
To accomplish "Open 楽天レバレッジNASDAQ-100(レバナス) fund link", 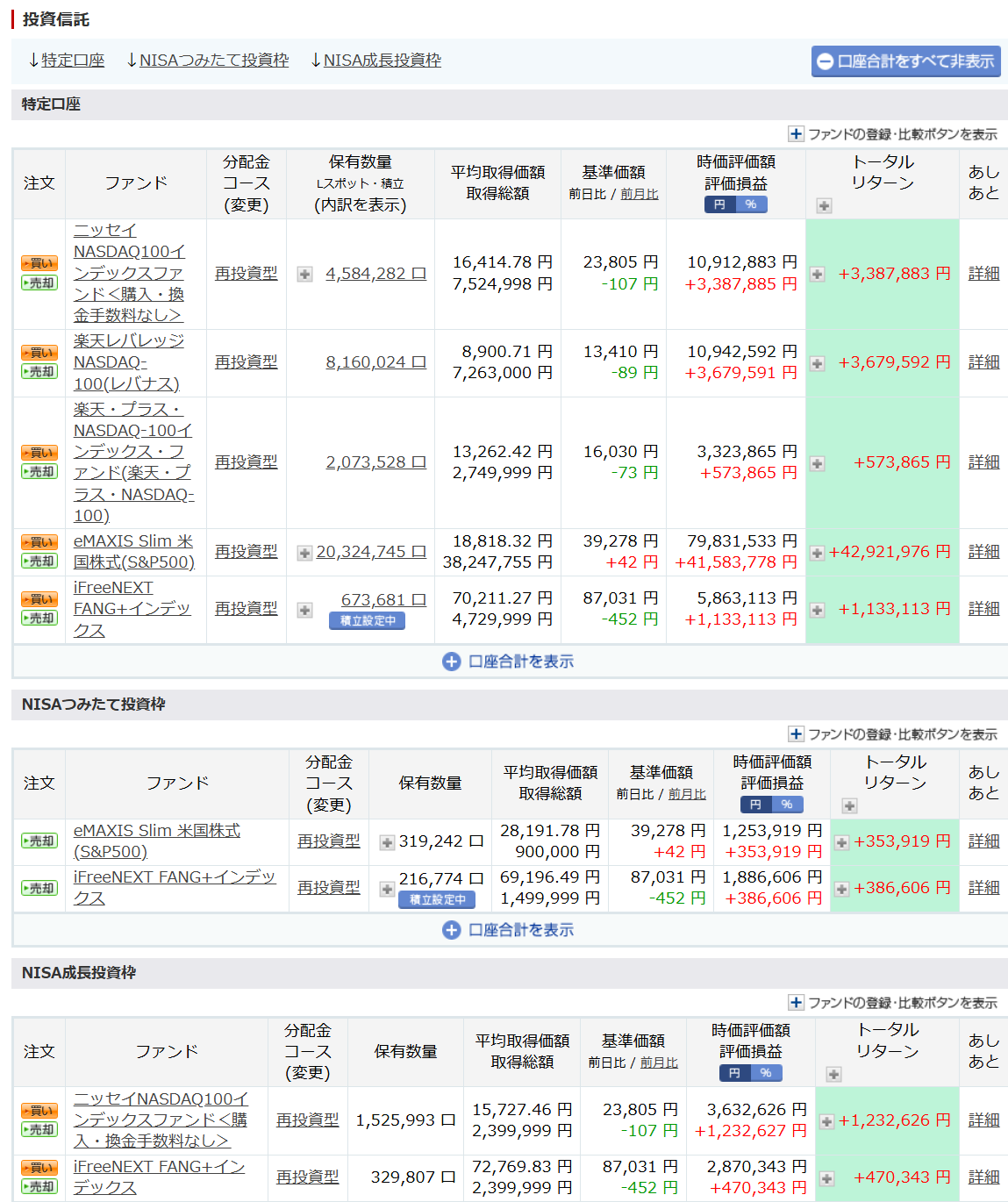I will pyautogui.click(x=128, y=362).
